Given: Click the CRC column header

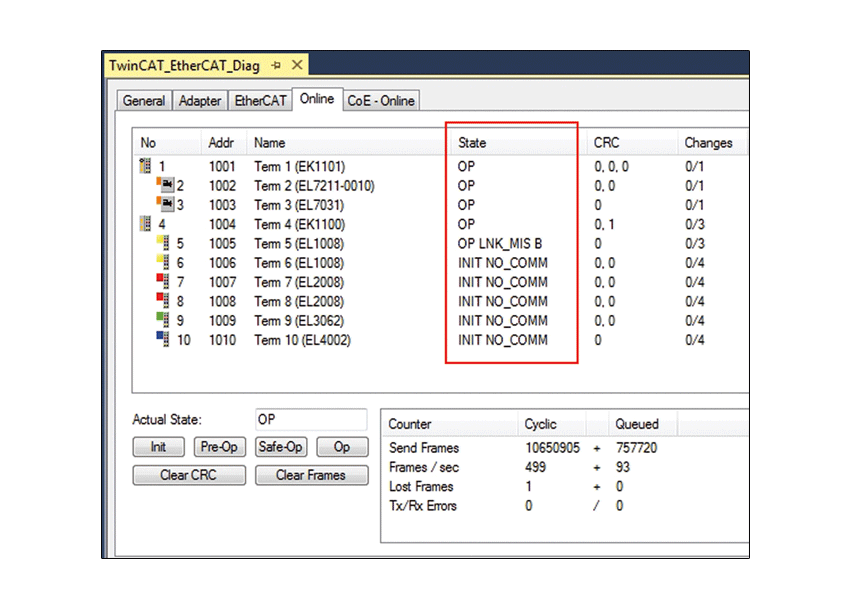Looking at the screenshot, I should point(632,143).
